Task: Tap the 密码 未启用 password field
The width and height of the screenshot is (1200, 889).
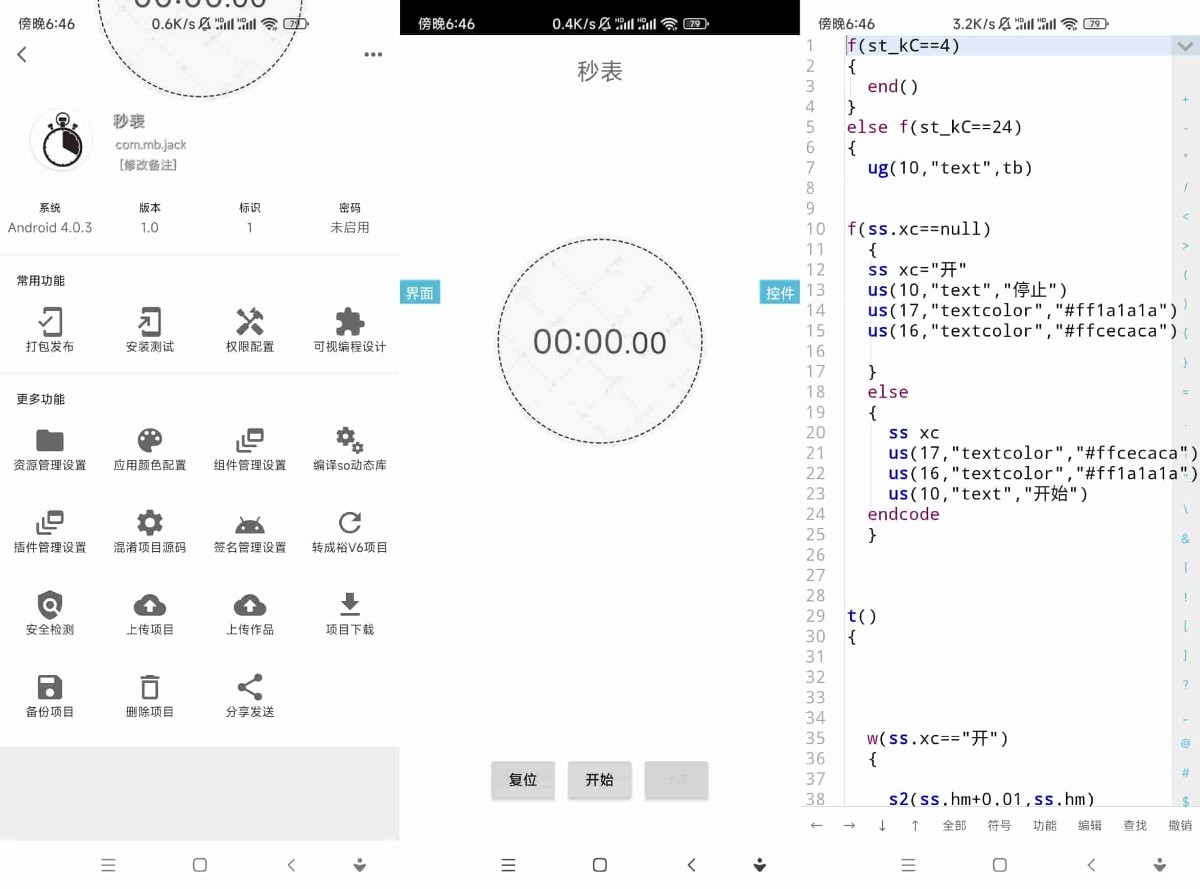Action: 350,218
